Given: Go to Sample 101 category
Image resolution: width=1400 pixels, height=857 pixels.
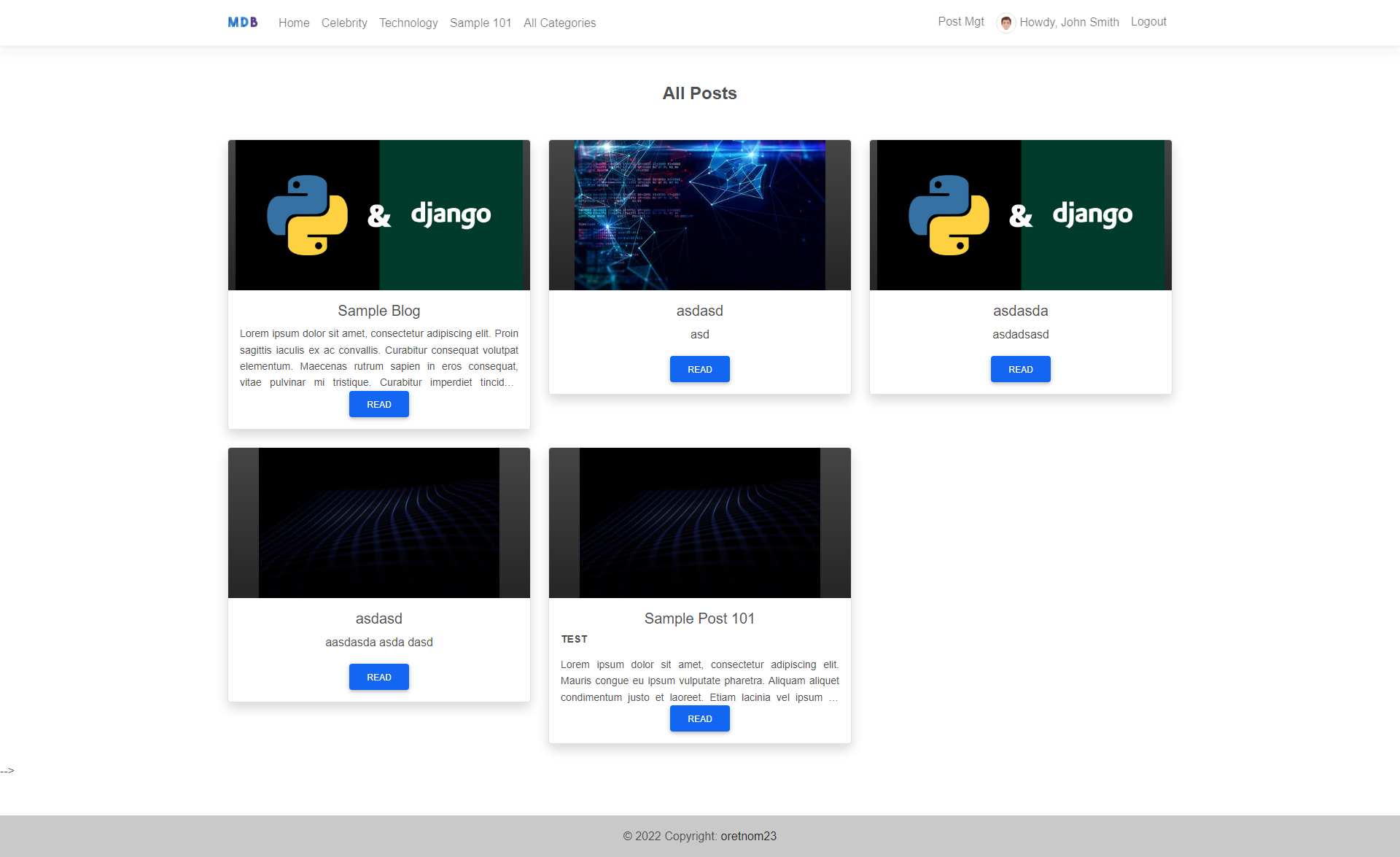Looking at the screenshot, I should coord(481,23).
